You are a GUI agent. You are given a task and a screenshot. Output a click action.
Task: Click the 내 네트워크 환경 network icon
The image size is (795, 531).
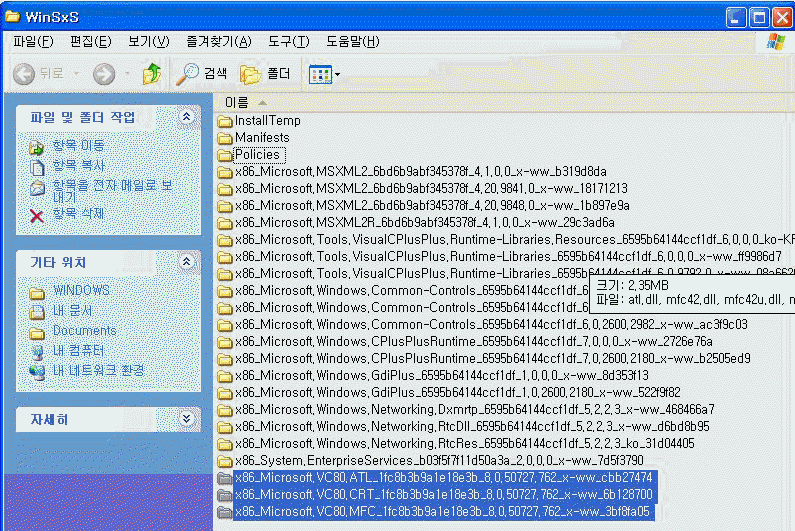pos(37,372)
